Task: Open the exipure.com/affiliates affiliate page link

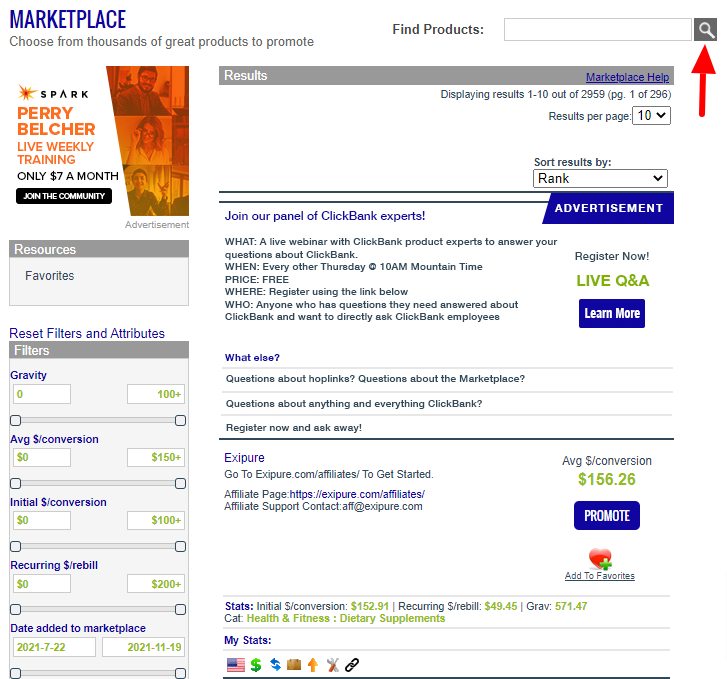Action: tap(357, 494)
